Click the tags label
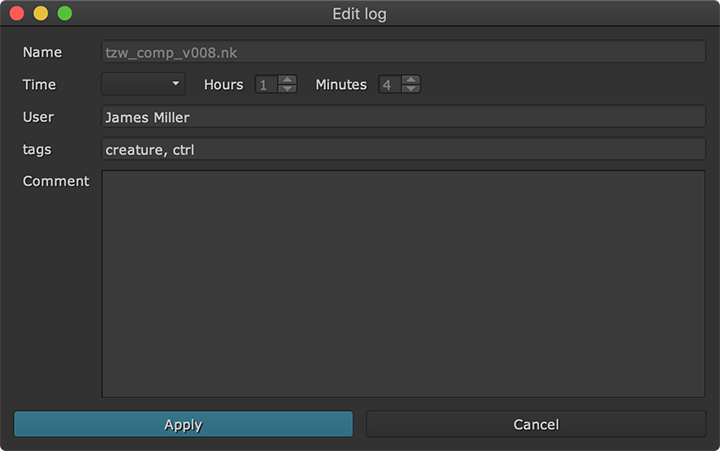Viewport: 720px width, 451px height. tap(37, 150)
